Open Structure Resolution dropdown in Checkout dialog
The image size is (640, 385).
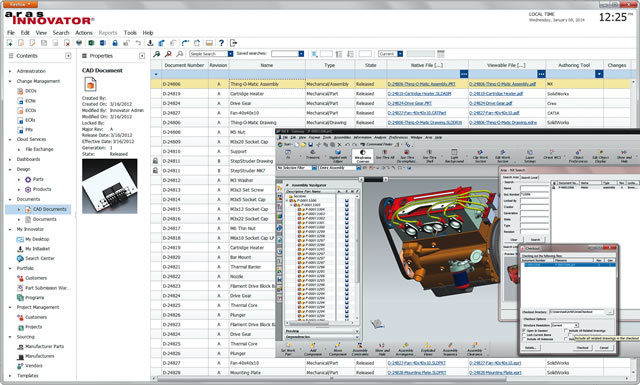[576, 325]
